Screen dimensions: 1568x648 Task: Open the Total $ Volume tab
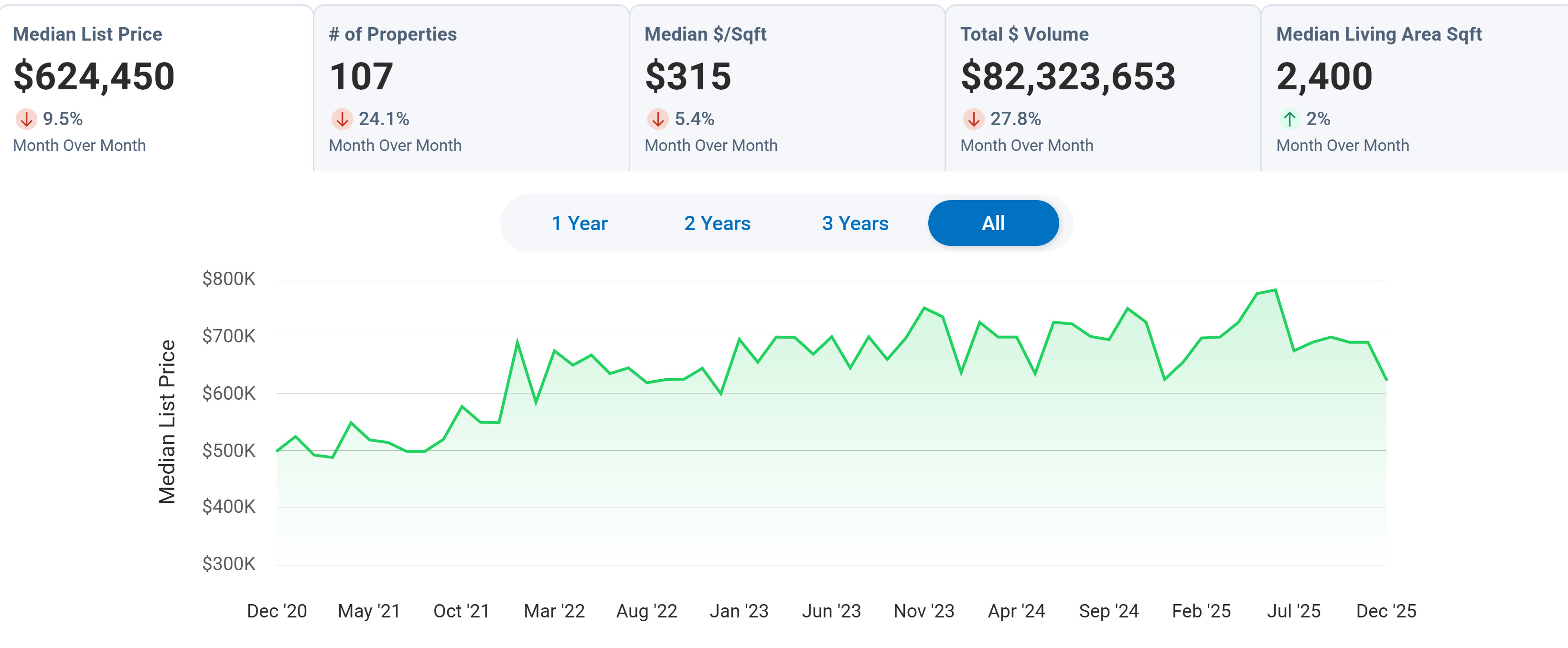tap(1024, 34)
